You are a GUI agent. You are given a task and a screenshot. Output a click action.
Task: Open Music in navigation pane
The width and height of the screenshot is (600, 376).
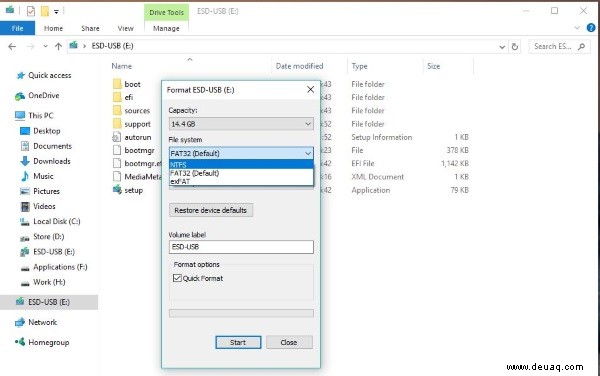coord(43,176)
